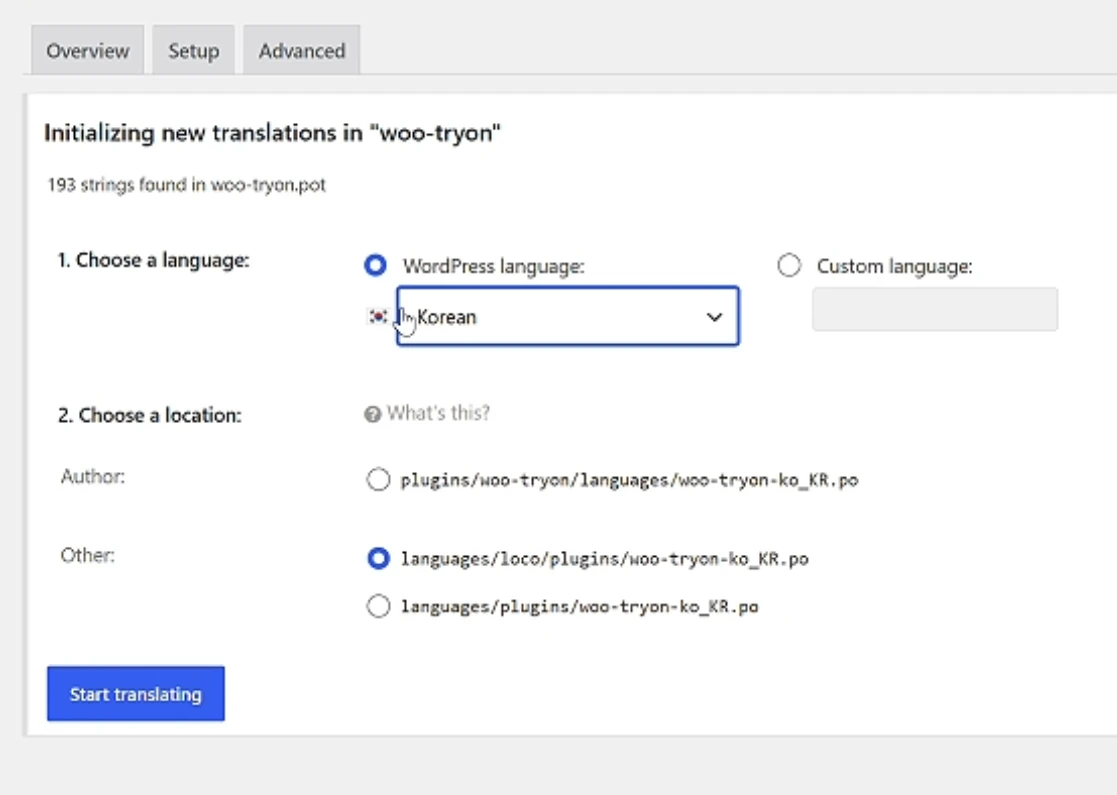
Task: Choose languages/plugins/woo-tryon-ko_KR.po location radio
Action: click(378, 606)
